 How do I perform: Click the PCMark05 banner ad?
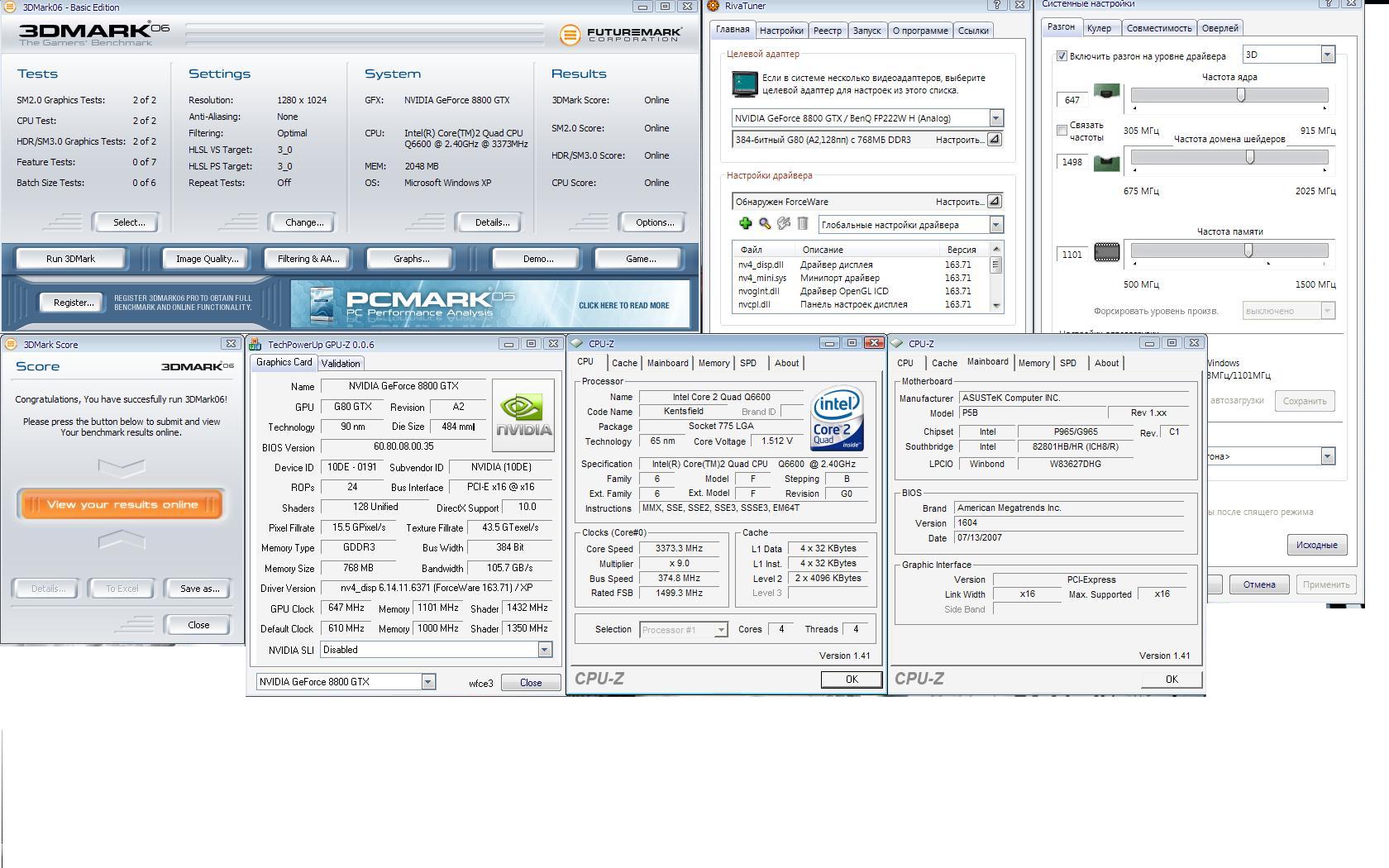[490, 303]
